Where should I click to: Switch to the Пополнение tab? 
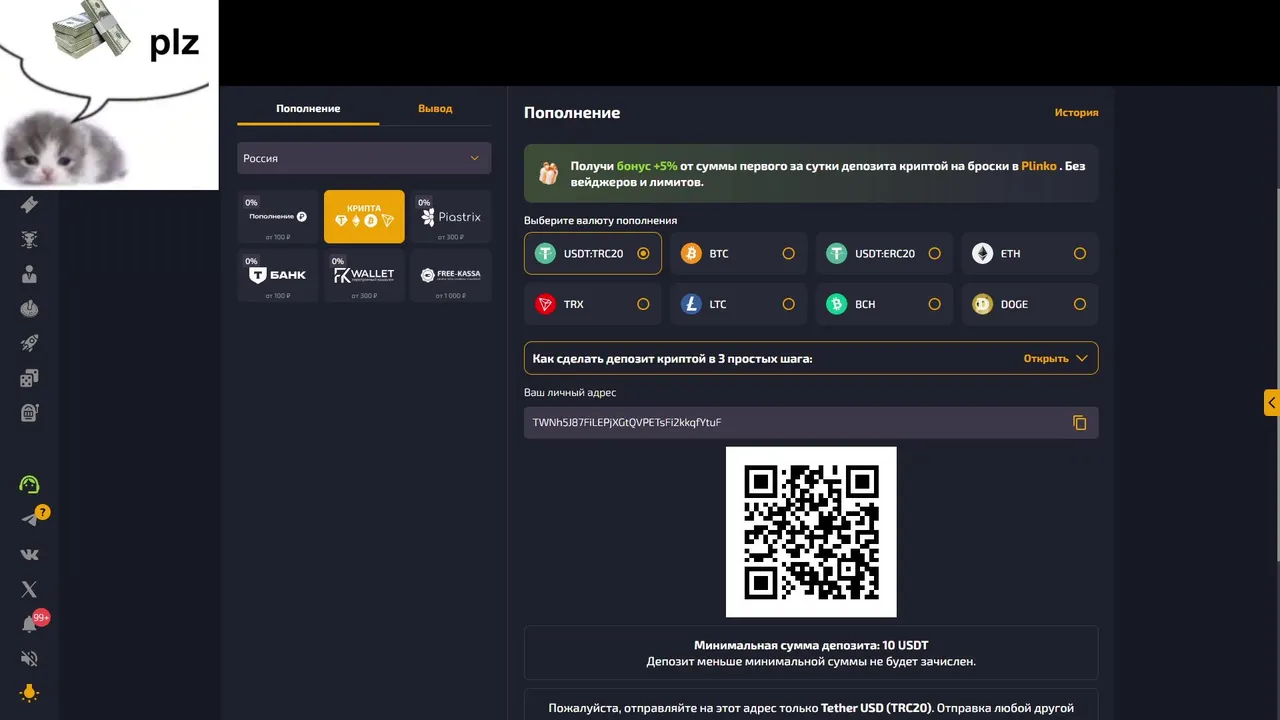click(308, 108)
